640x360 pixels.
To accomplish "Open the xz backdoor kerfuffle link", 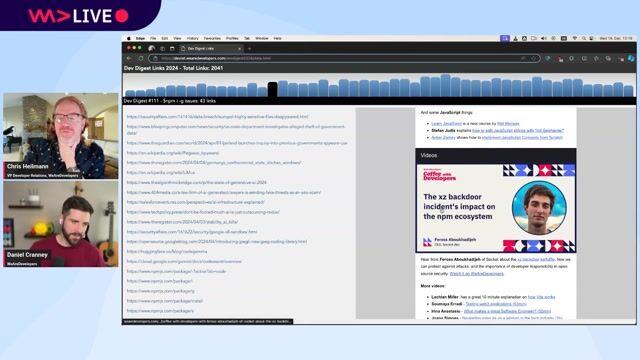I will [536, 260].
